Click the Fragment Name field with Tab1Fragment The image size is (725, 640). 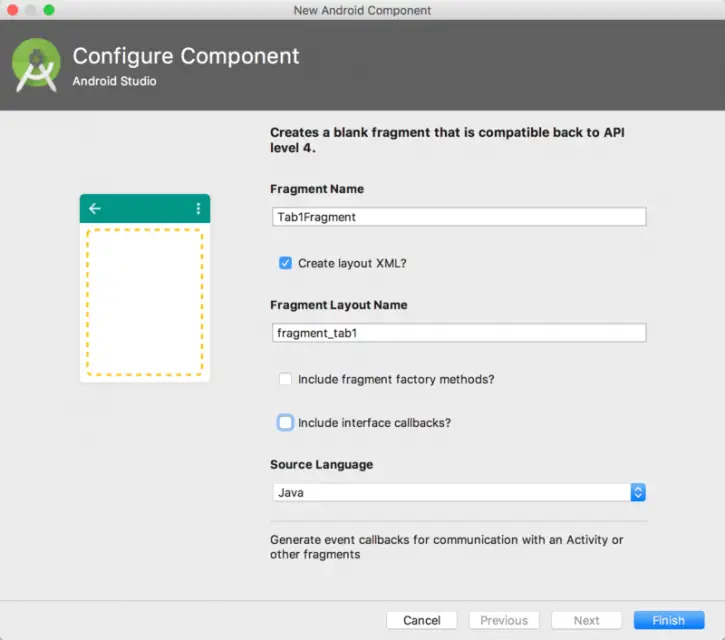[x=458, y=217]
